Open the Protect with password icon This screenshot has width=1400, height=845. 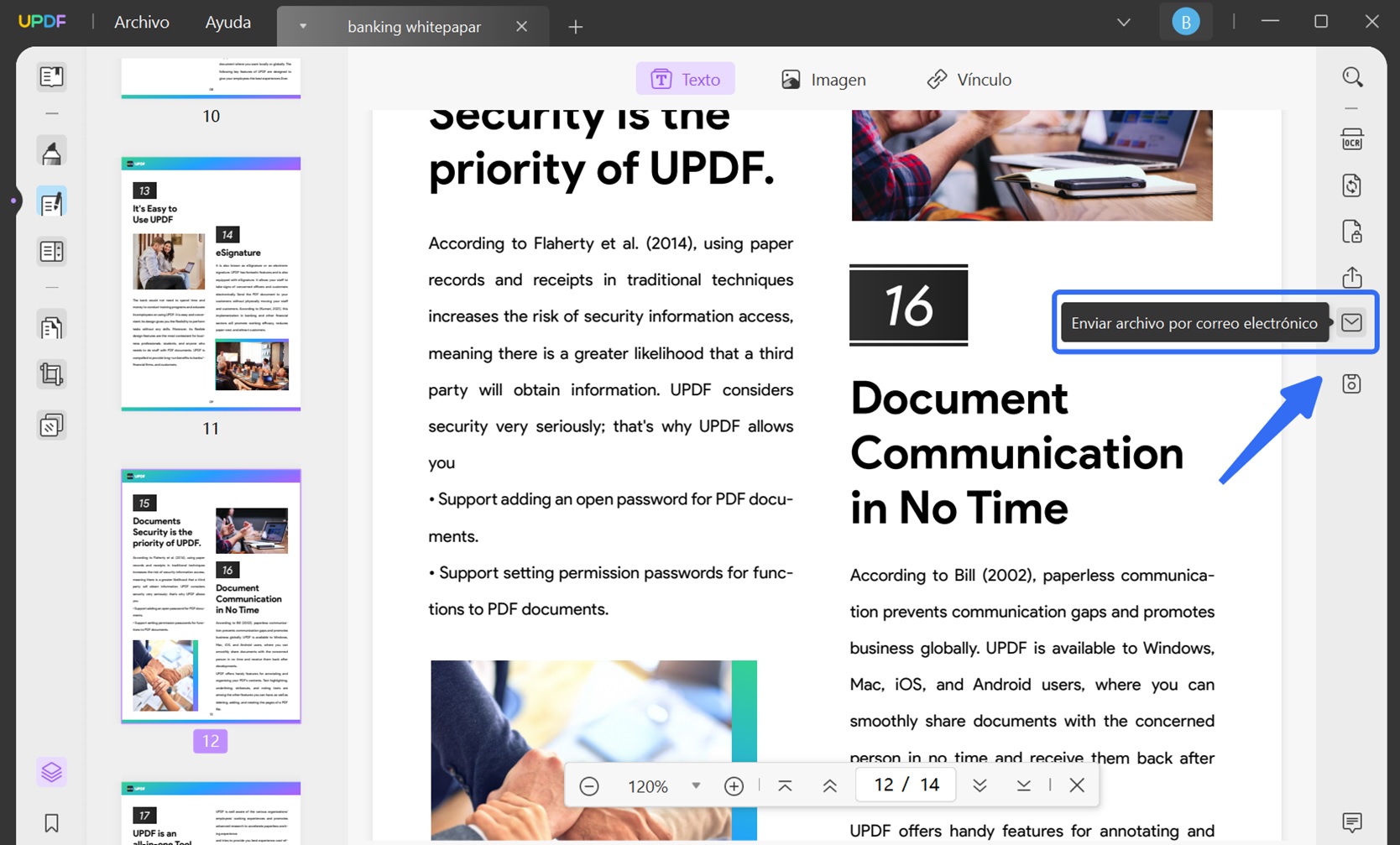[1352, 232]
